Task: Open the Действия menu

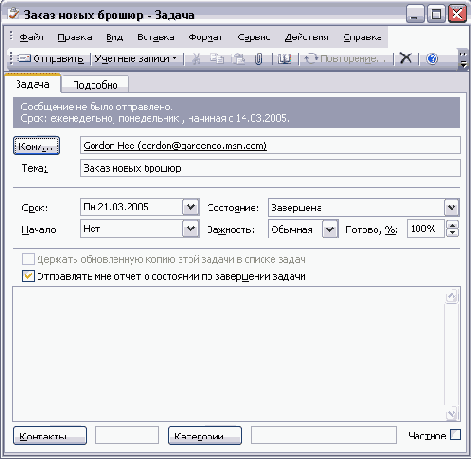Action: [x=306, y=37]
